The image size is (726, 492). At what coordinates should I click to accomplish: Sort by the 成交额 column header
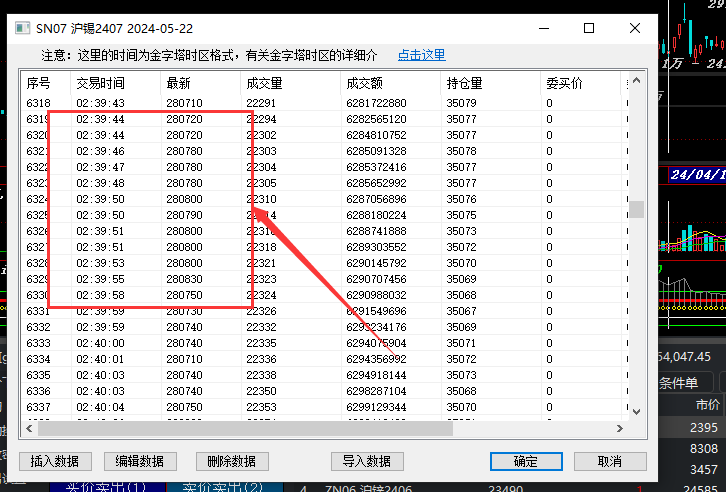390,83
